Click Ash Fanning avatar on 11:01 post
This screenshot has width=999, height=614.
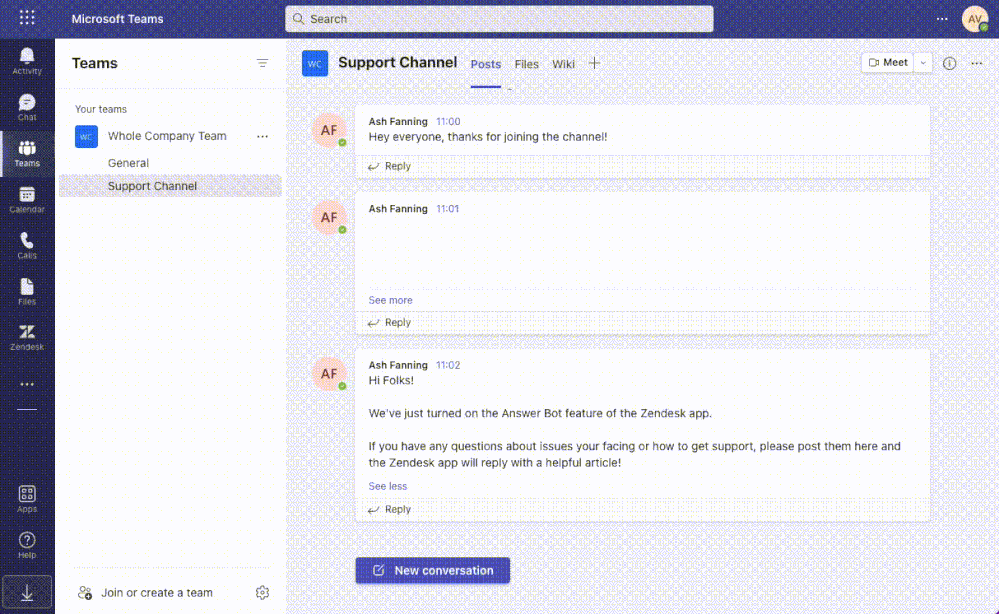(329, 218)
